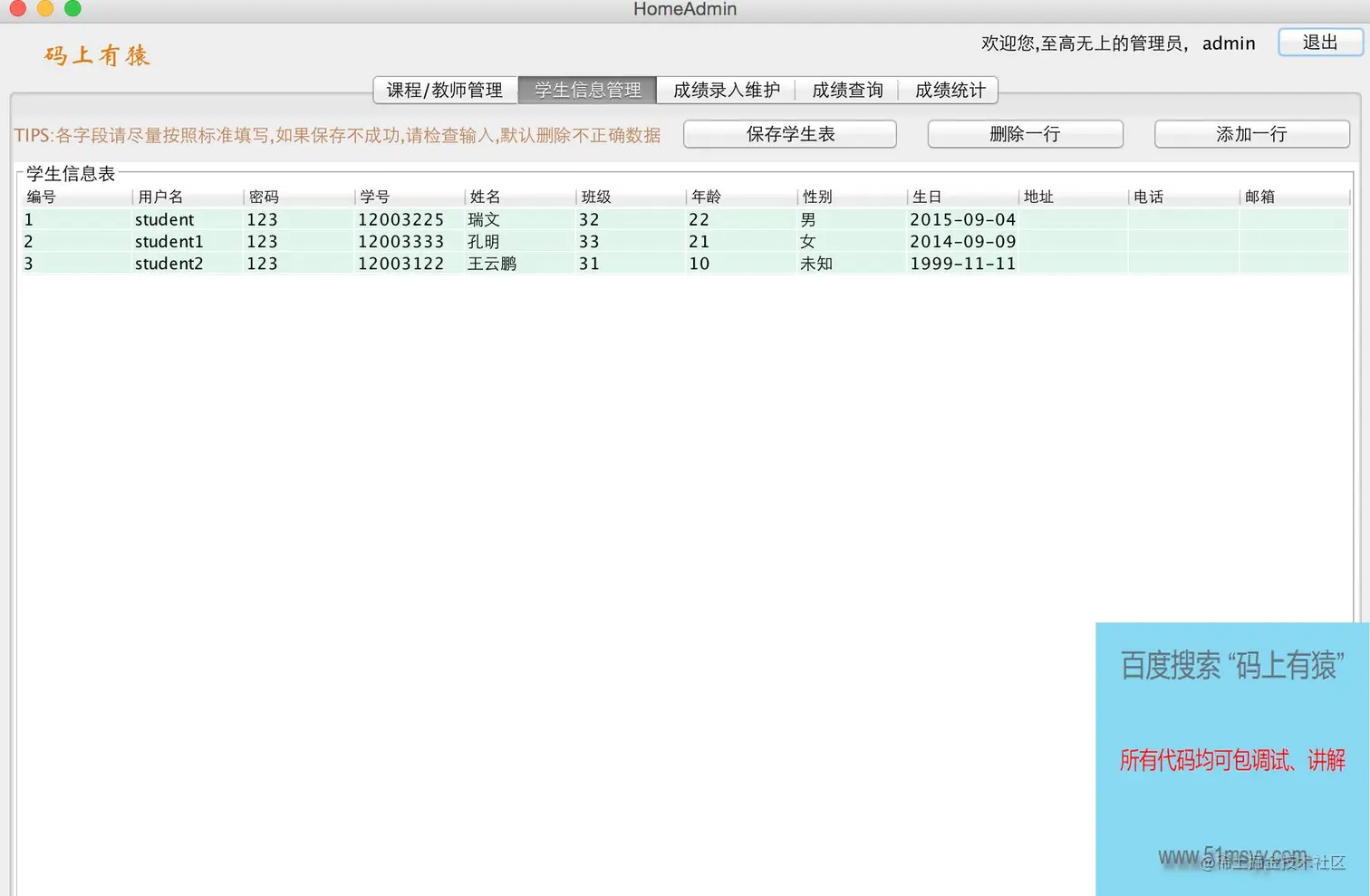Select the gender cell 未知
Image resolution: width=1370 pixels, height=896 pixels.
point(852,264)
